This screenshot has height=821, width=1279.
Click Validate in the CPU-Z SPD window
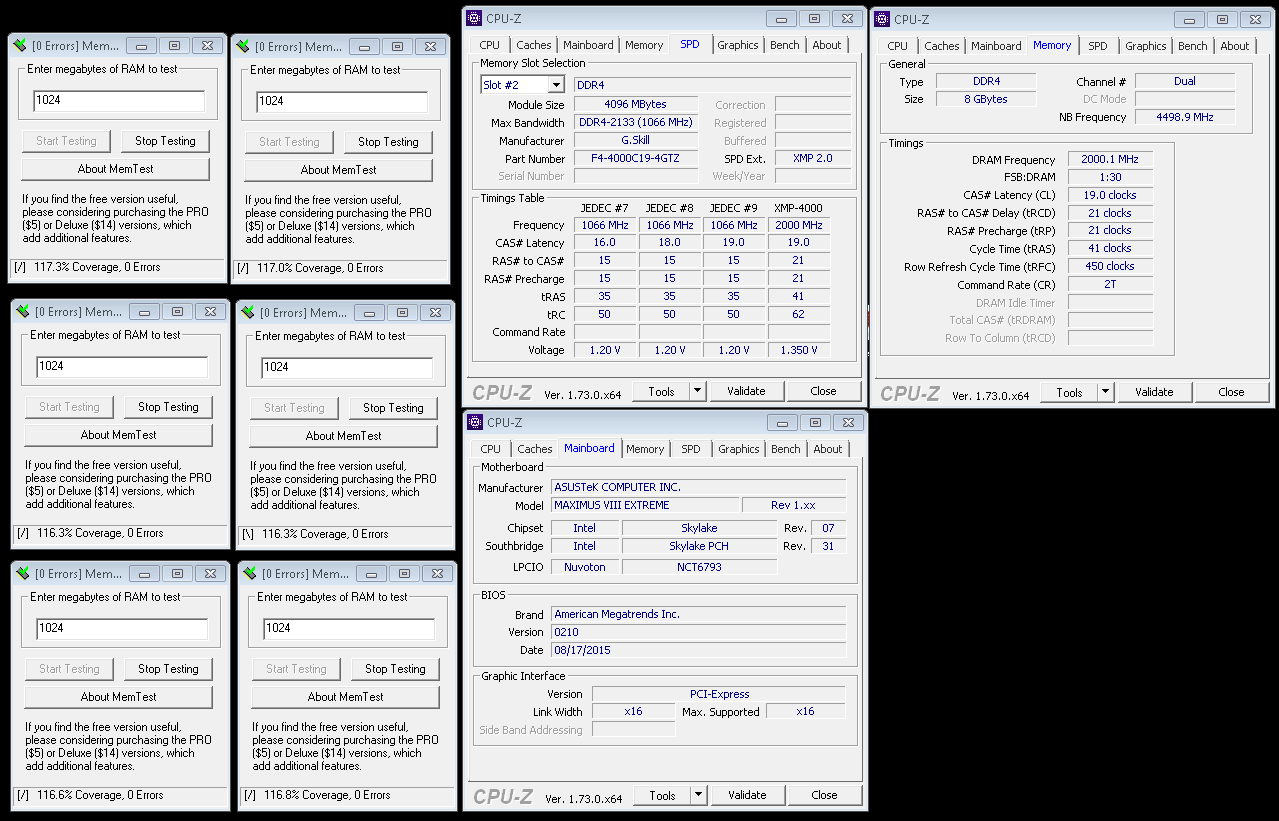tap(746, 391)
